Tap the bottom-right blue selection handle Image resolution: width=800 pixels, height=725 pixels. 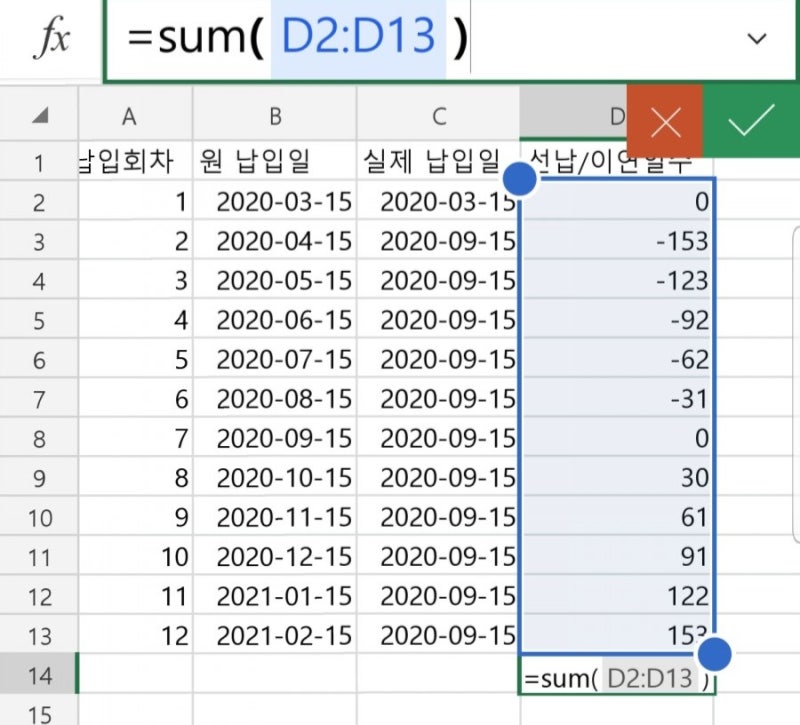714,654
